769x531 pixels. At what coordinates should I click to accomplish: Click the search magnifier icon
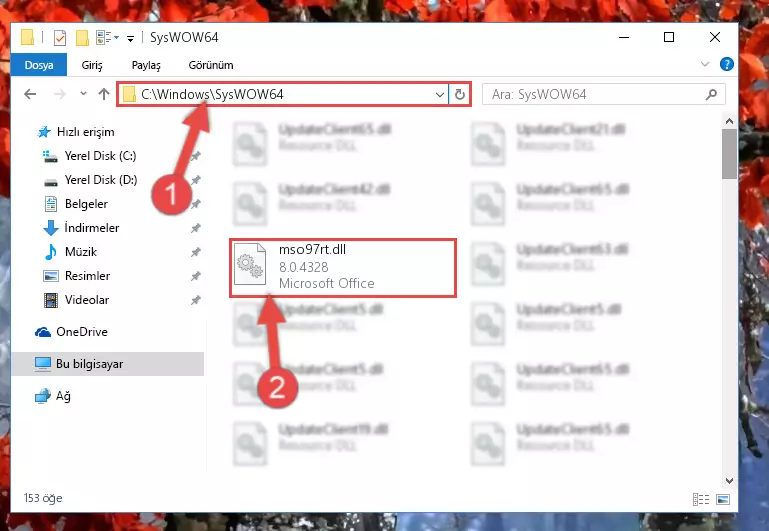click(x=711, y=94)
